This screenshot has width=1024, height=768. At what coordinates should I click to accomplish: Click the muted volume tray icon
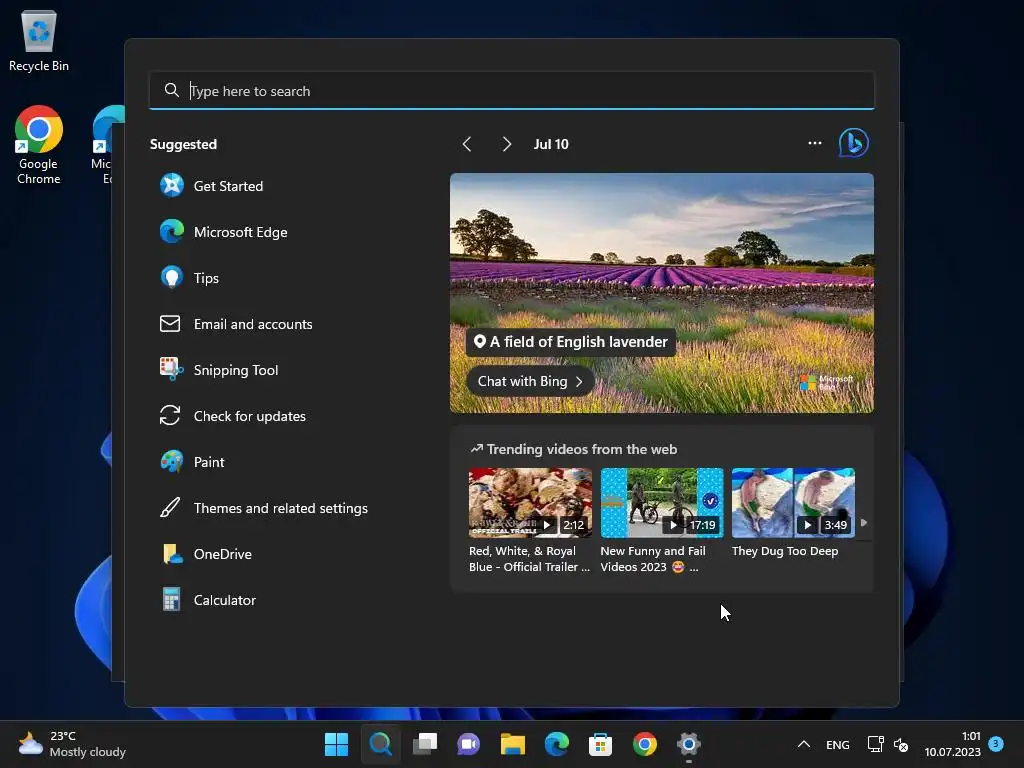[x=901, y=744]
